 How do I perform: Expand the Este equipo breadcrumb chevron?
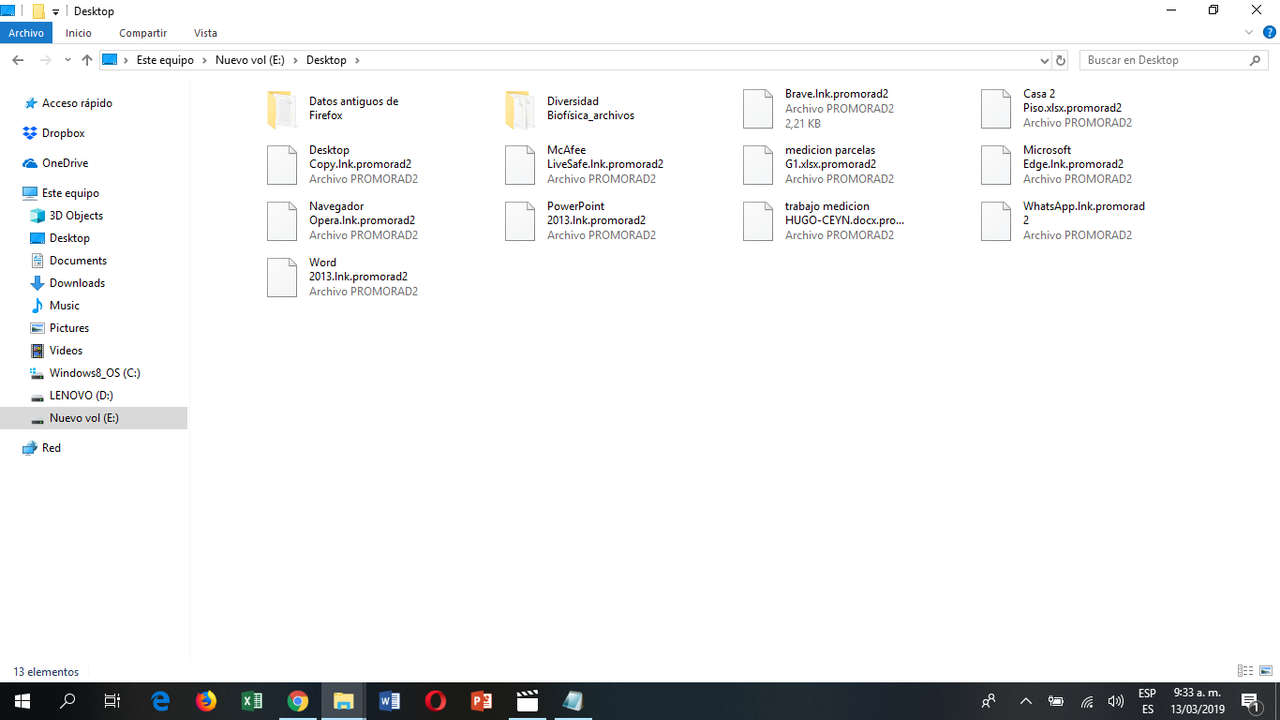205,60
